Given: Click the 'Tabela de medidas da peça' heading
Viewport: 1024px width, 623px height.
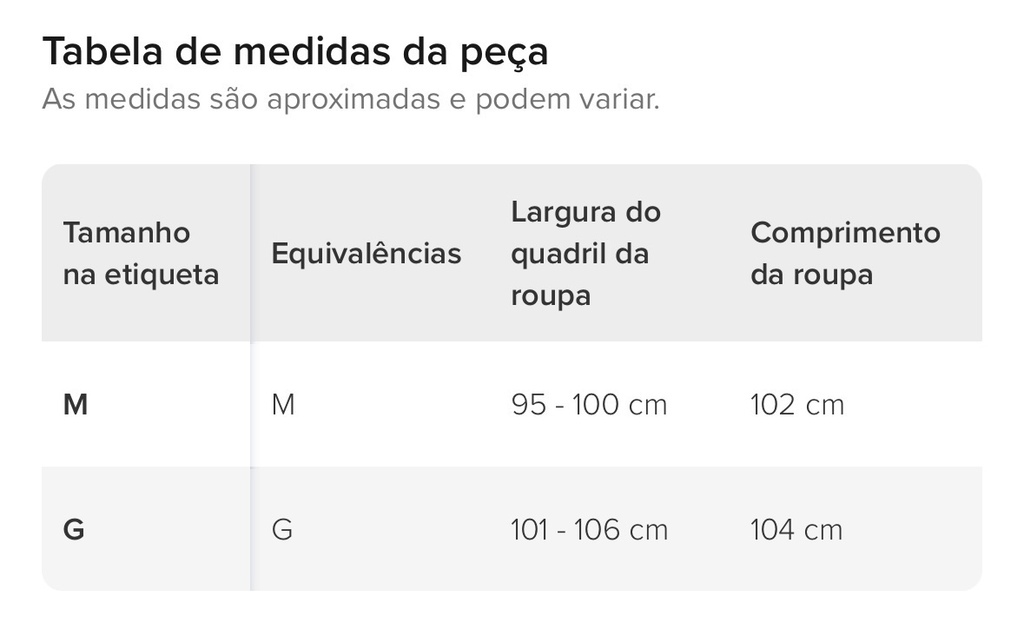Looking at the screenshot, I should (x=295, y=52).
